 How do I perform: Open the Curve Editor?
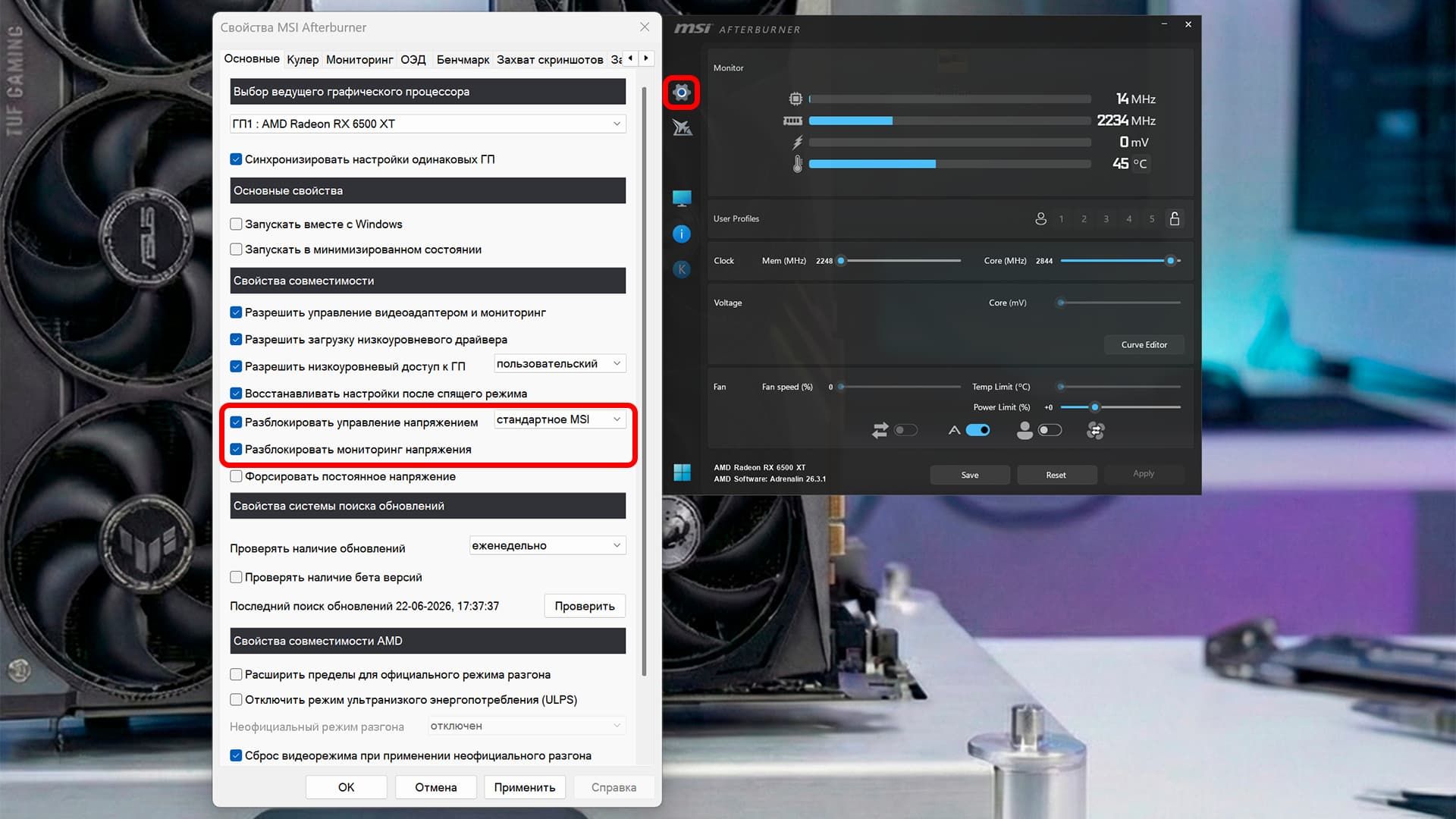coord(1144,344)
